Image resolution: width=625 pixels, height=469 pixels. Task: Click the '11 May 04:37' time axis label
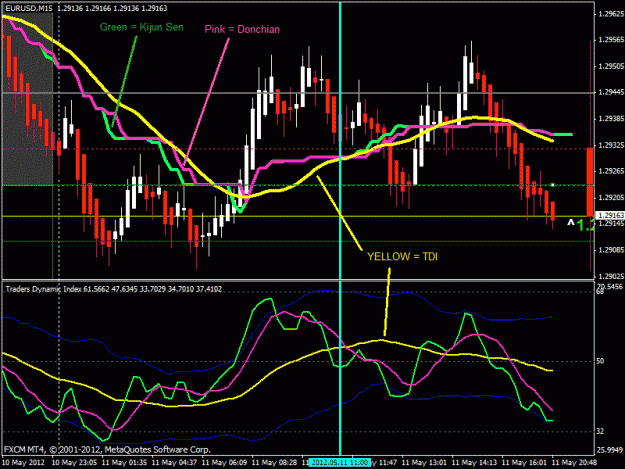point(175,463)
